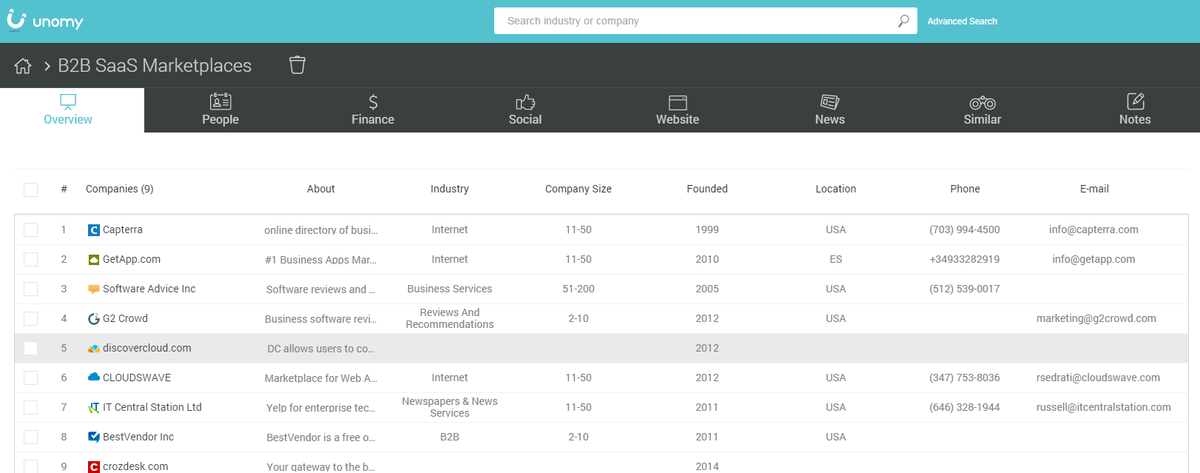Image resolution: width=1200 pixels, height=473 pixels.
Task: Open the Capterra company name
Action: pos(125,230)
